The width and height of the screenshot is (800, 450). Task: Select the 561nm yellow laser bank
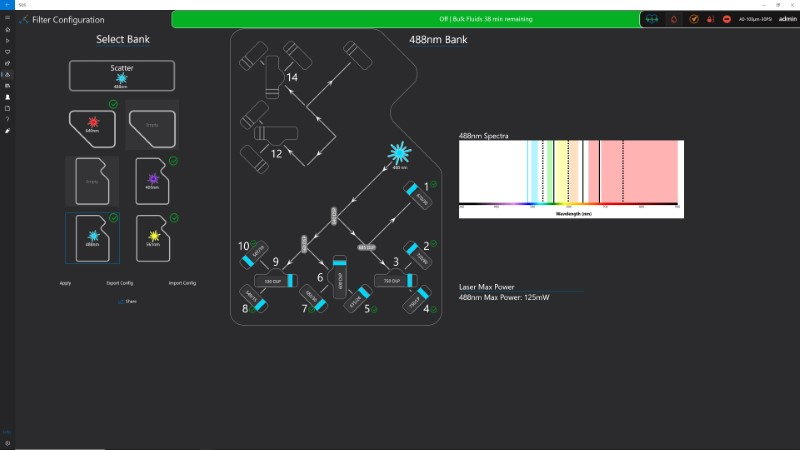(x=153, y=238)
